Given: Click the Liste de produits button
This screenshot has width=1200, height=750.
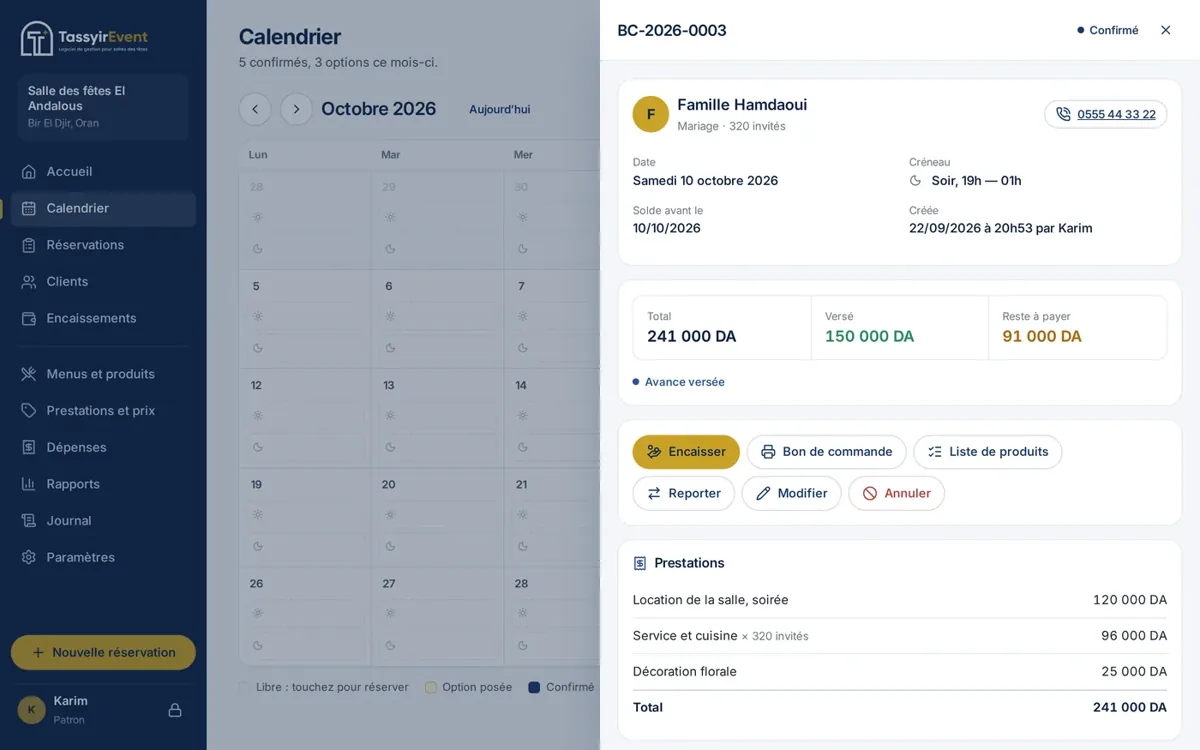Looking at the screenshot, I should click(x=988, y=452).
